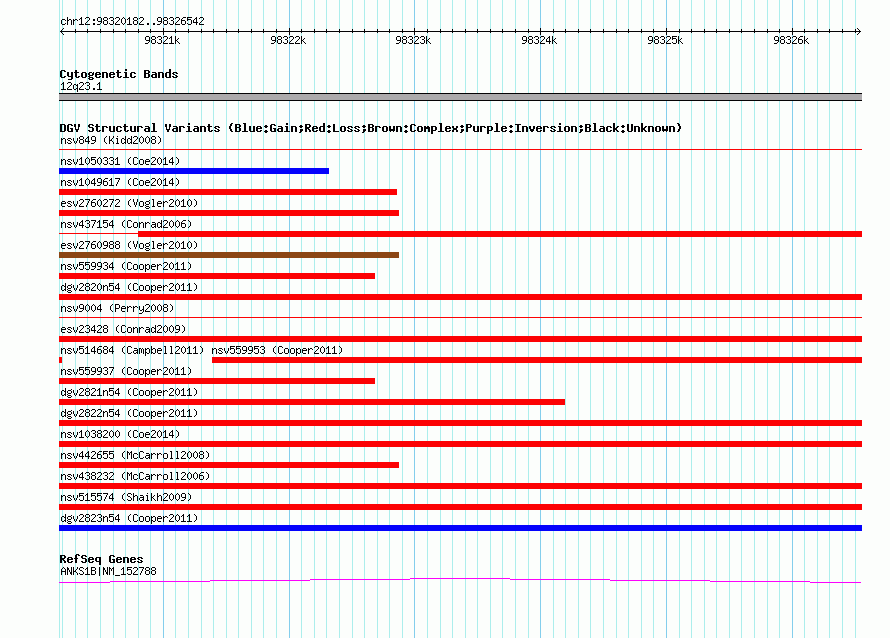The image size is (890, 638).
Task: Select the nsv515574 red loss bar
Action: pyautogui.click(x=460, y=507)
